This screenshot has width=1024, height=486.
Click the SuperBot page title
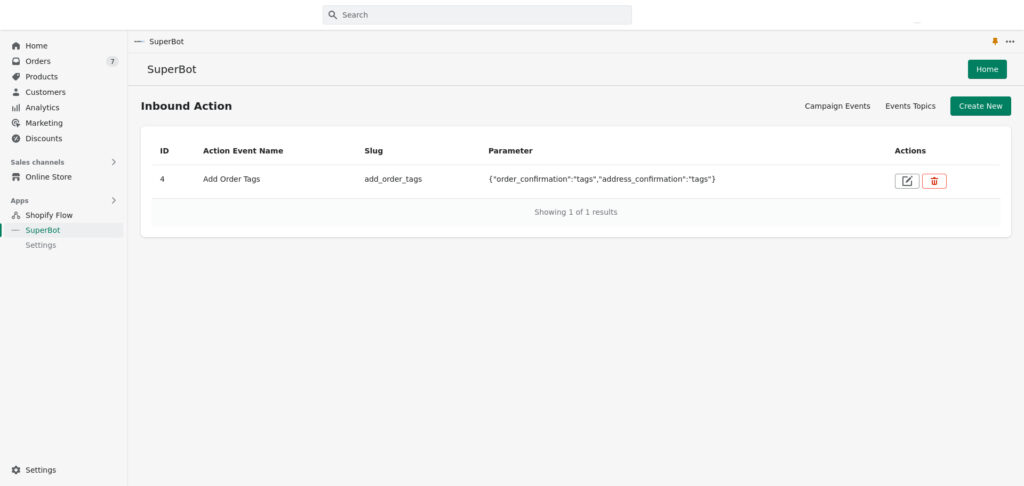(x=172, y=69)
